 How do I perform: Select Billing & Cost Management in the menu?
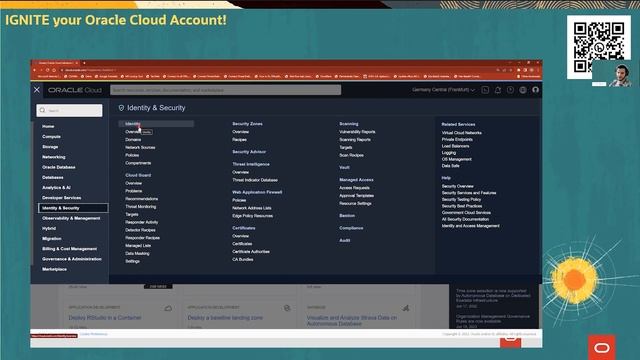(70, 249)
